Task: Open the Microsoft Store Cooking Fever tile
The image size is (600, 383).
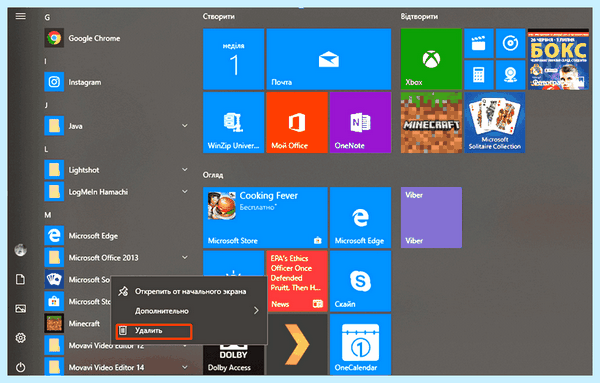Action: click(x=265, y=217)
